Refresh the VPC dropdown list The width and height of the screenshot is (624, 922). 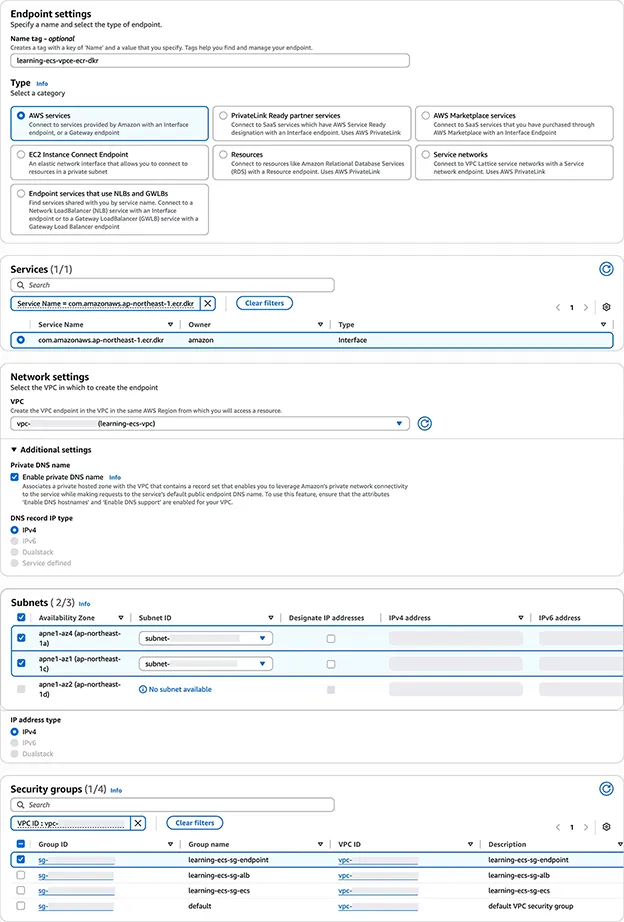point(425,423)
